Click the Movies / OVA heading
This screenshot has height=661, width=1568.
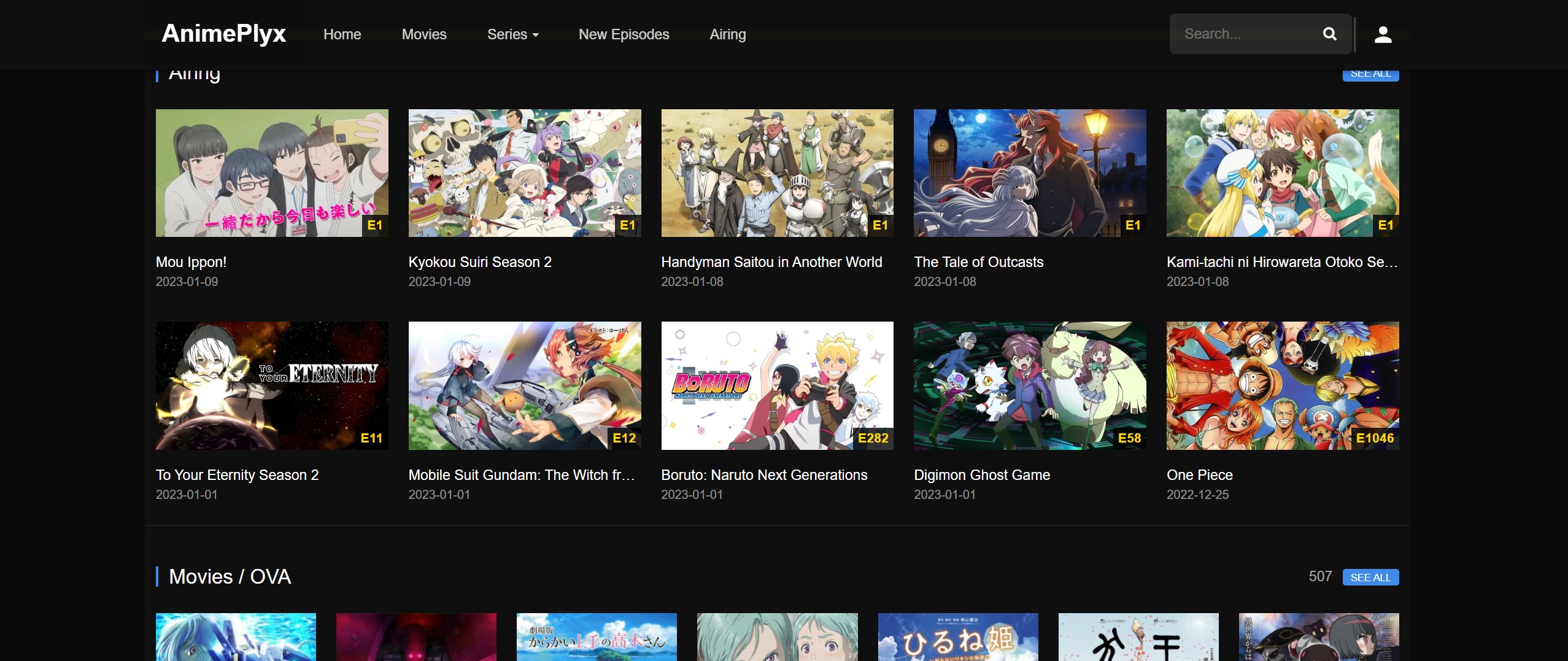(230, 576)
